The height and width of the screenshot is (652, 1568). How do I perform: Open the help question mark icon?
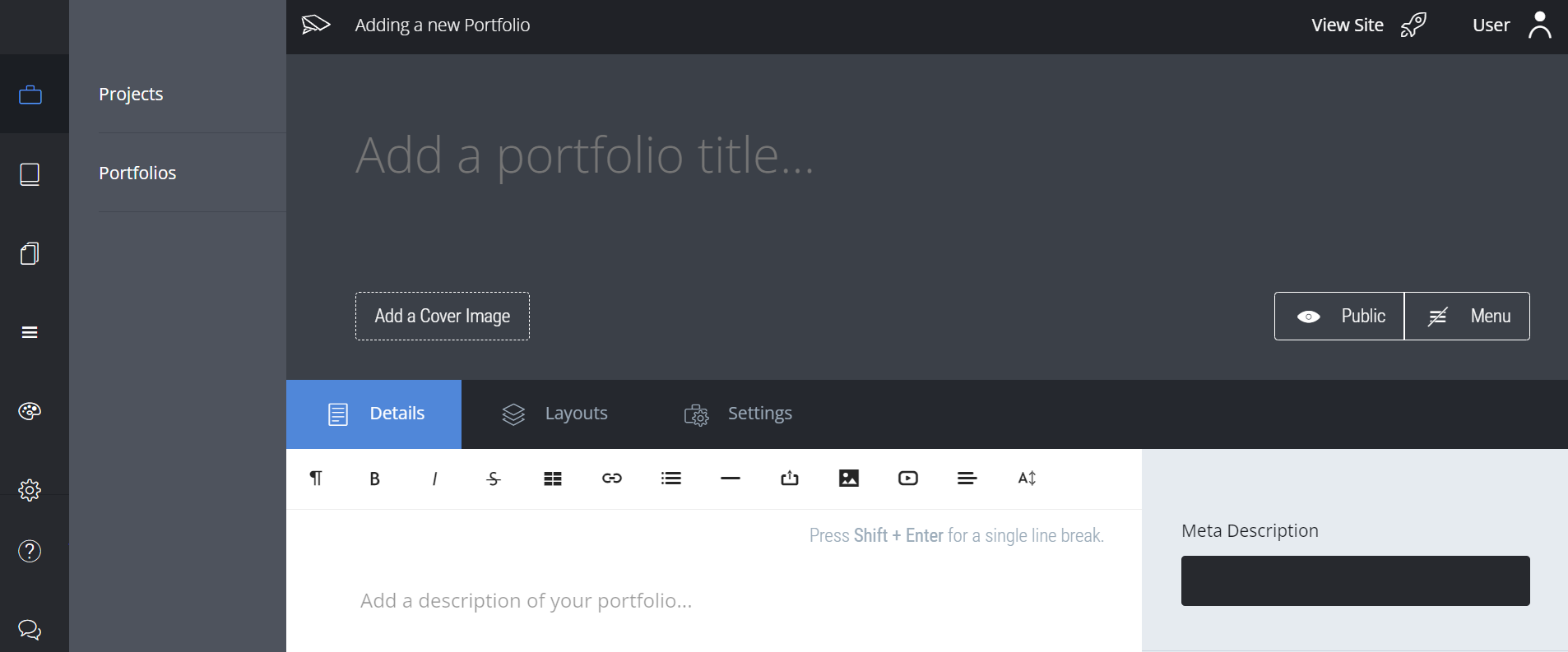[30, 551]
